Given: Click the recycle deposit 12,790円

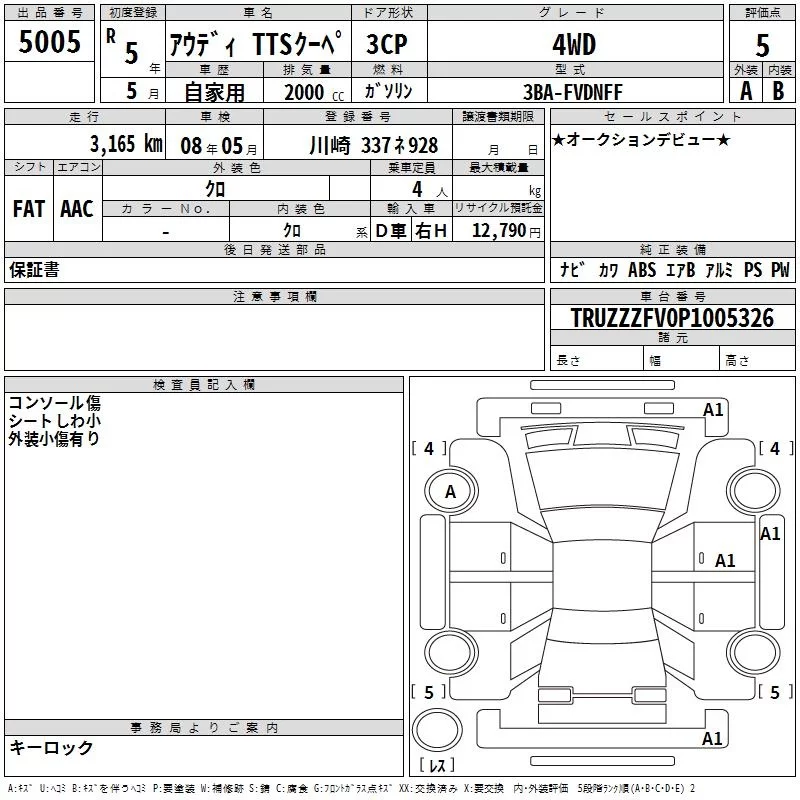Looking at the screenshot, I should (506, 231).
